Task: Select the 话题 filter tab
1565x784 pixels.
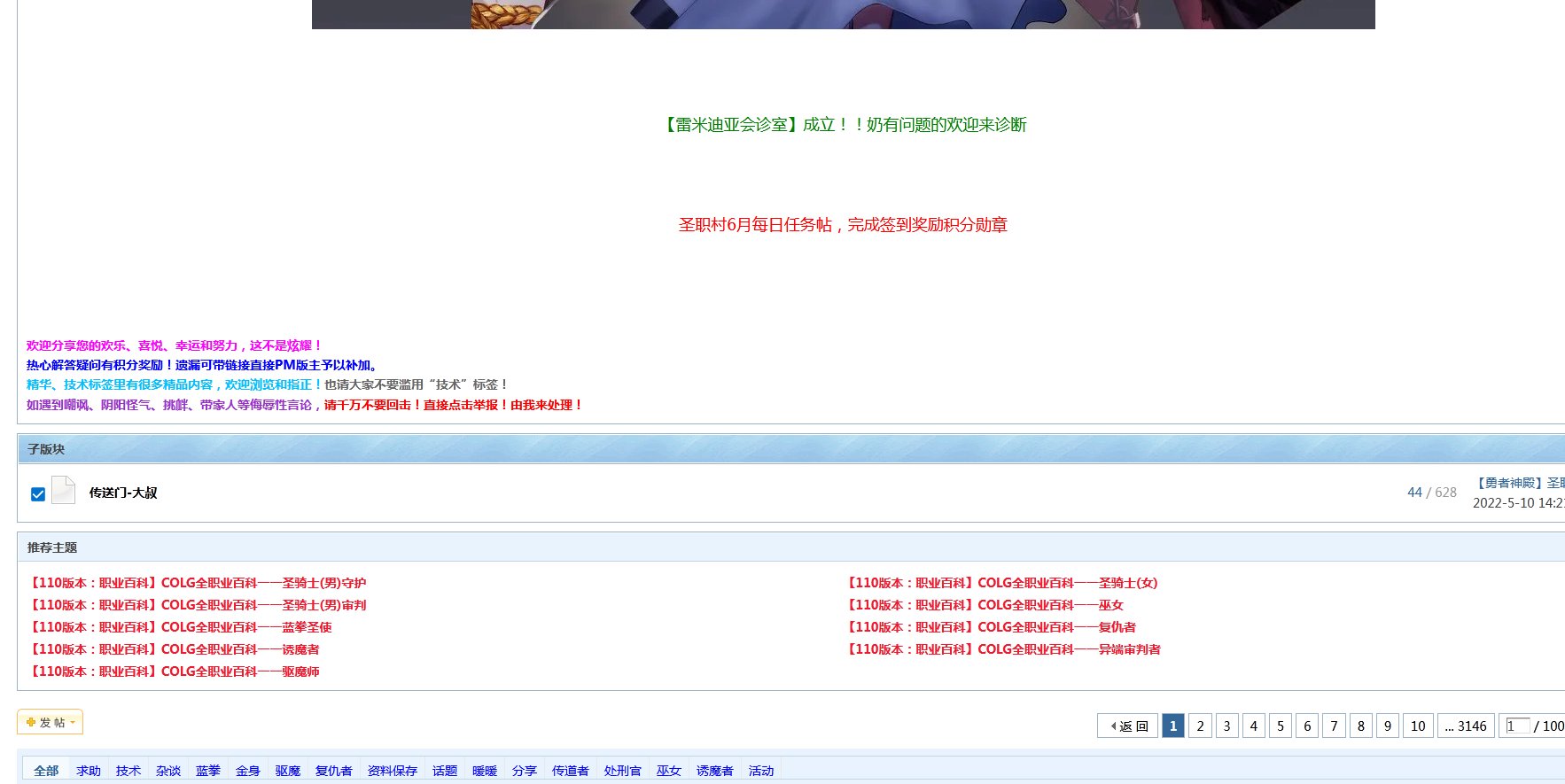Action: tap(445, 771)
